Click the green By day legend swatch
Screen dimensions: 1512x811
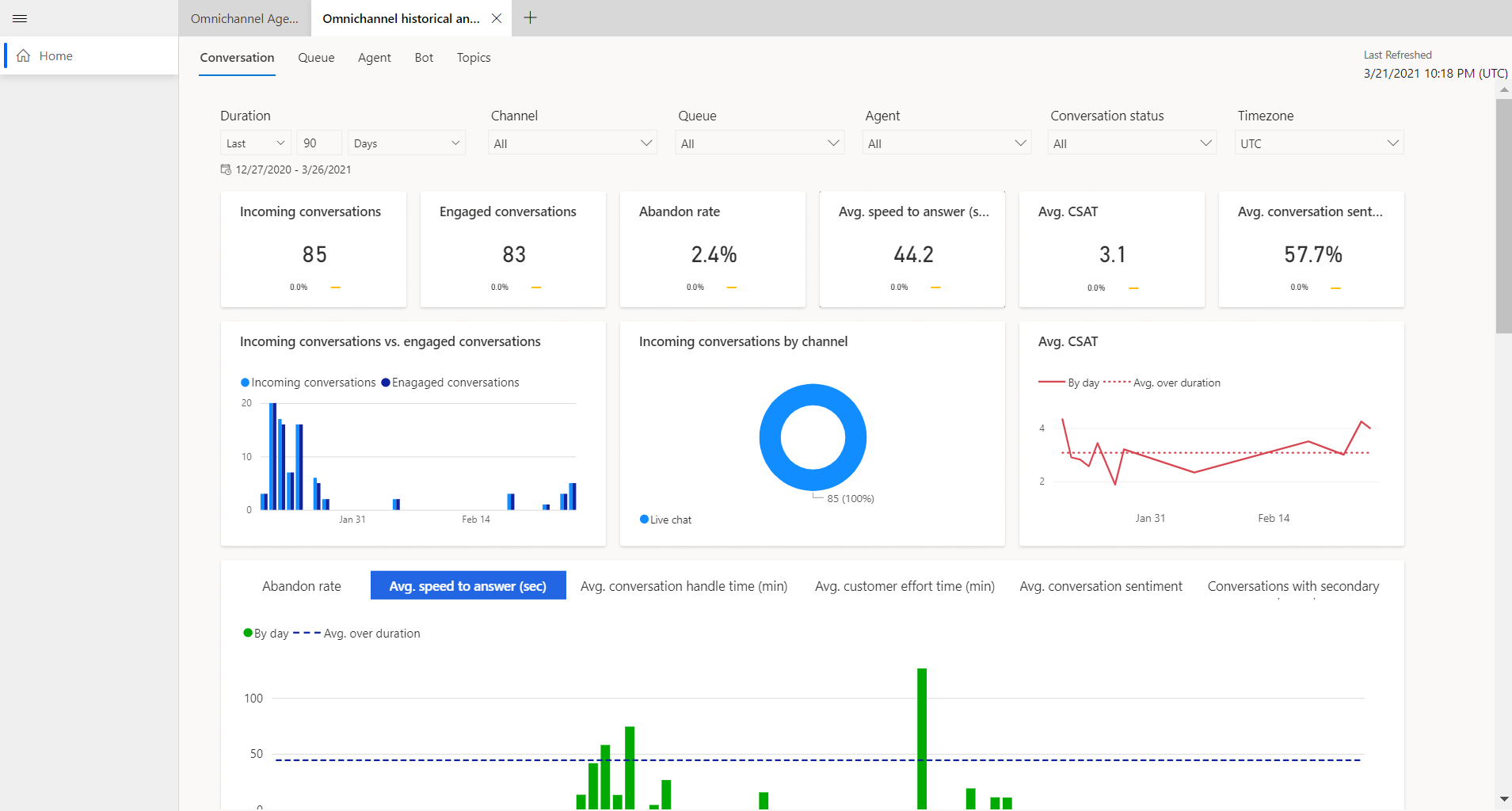tap(248, 633)
